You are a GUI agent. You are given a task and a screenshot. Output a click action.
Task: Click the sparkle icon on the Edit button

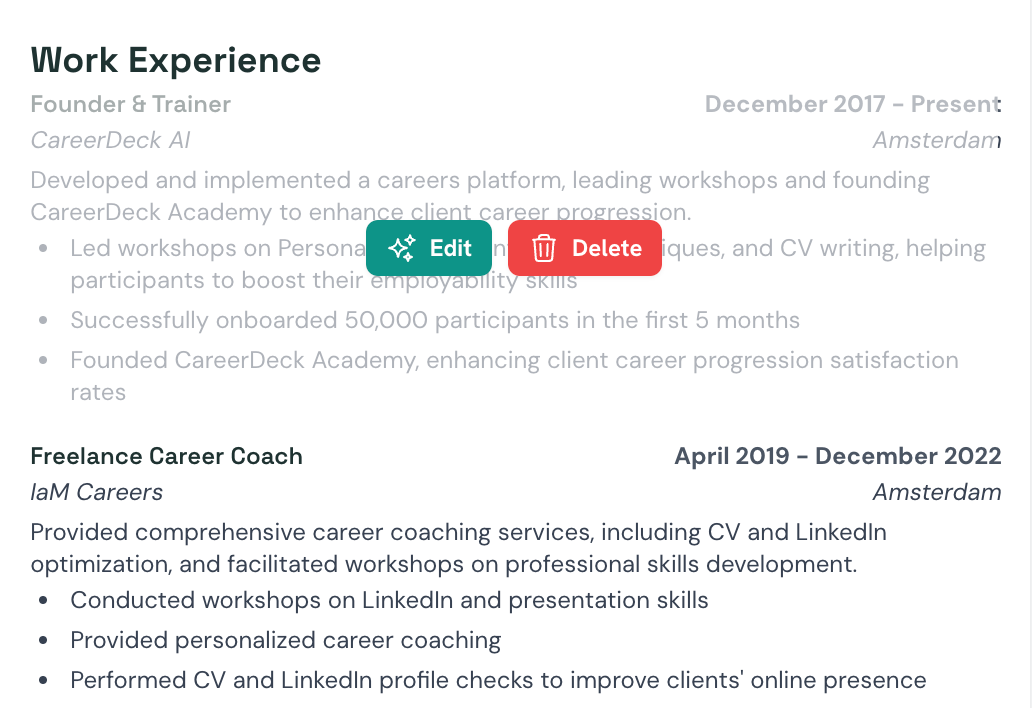402,249
